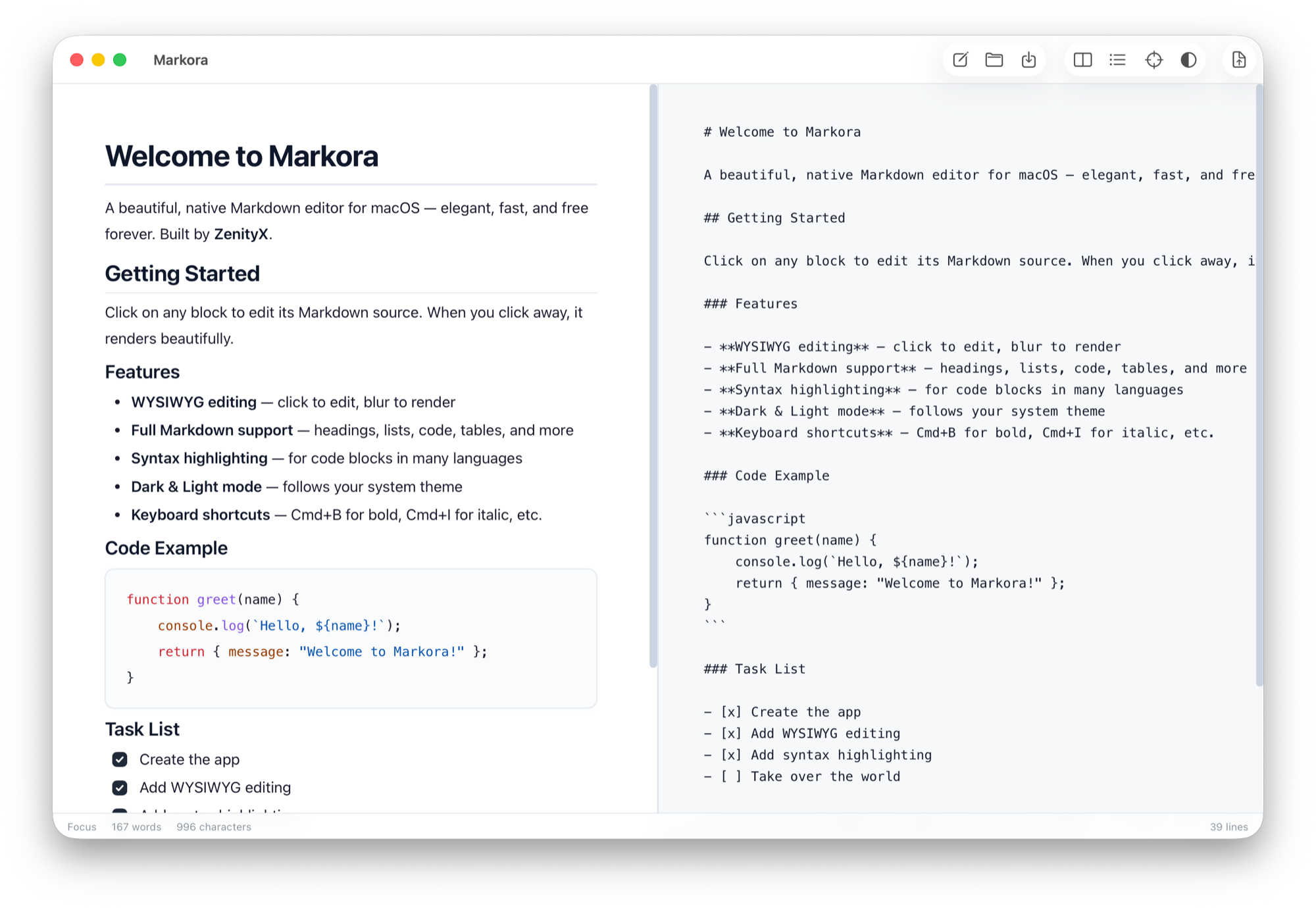Click '- [x] Create the app' source line

[x=782, y=712]
